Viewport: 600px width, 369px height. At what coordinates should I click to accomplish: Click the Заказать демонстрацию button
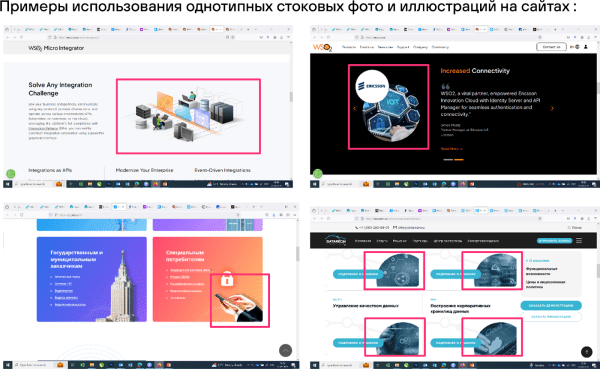(551, 305)
